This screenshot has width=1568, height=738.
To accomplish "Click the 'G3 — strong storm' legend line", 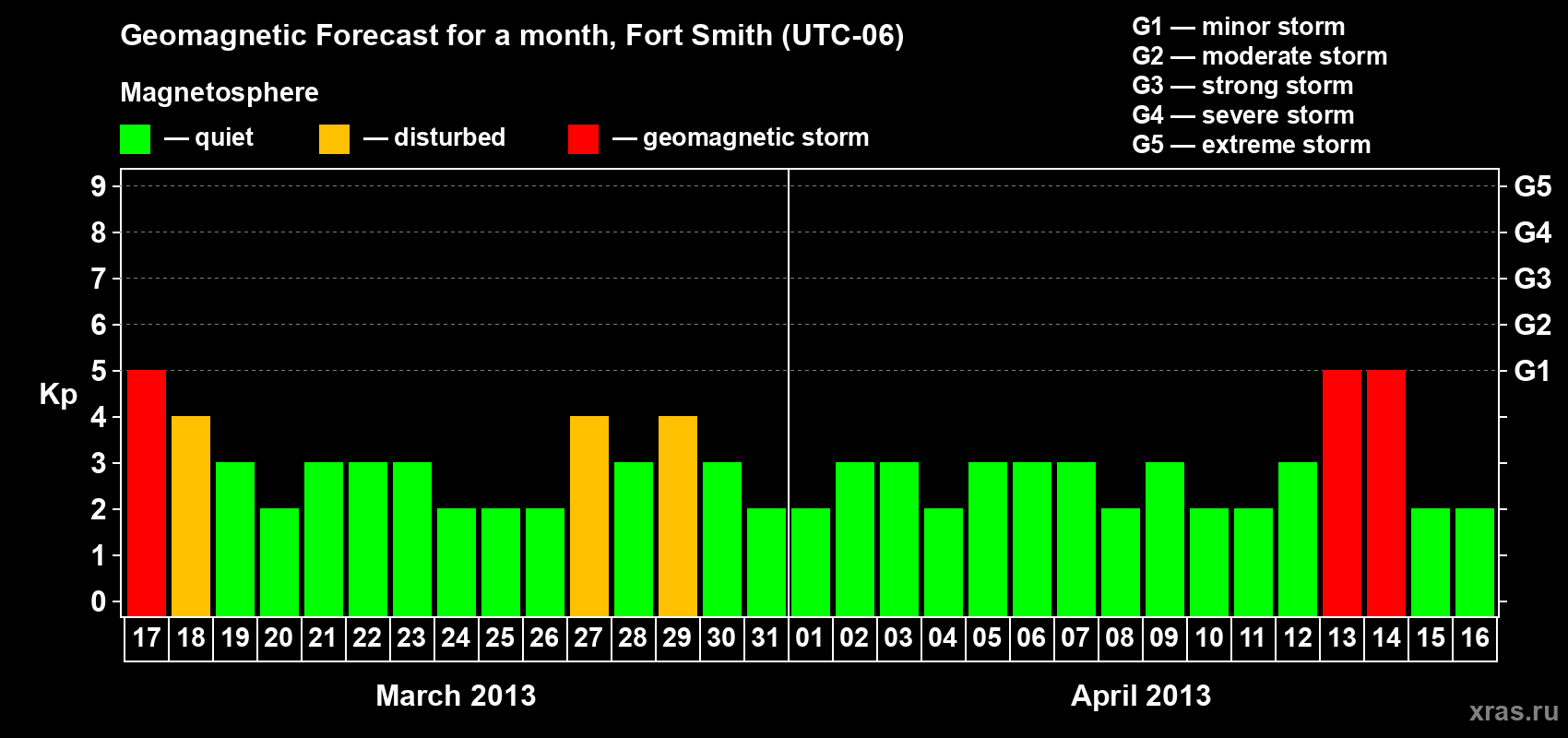I will point(1242,86).
